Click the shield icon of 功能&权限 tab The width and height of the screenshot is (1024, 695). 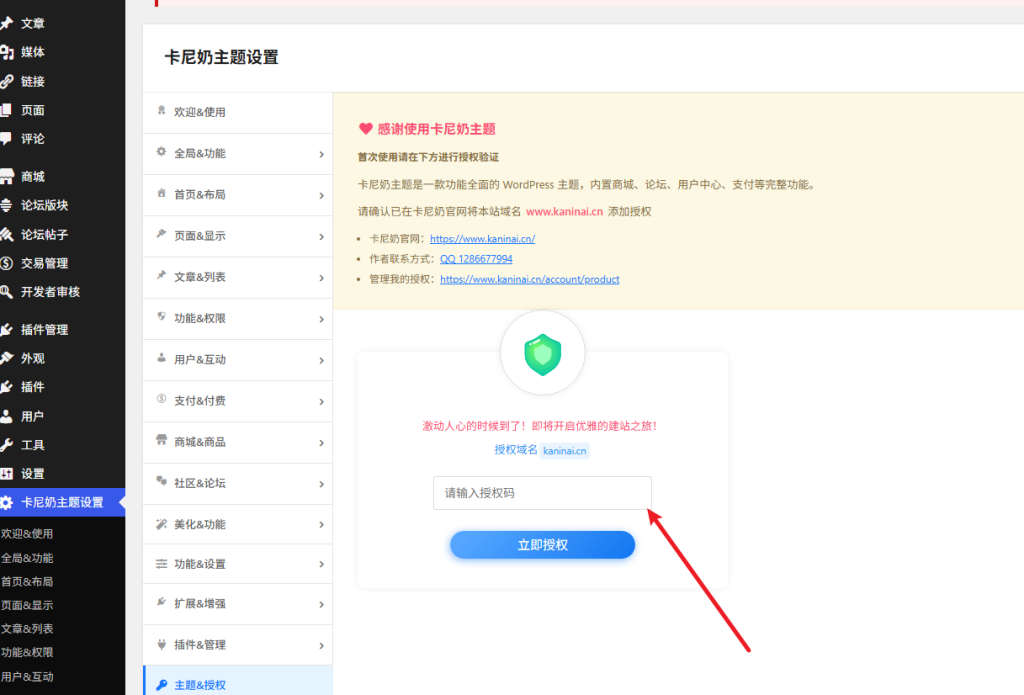pos(161,316)
